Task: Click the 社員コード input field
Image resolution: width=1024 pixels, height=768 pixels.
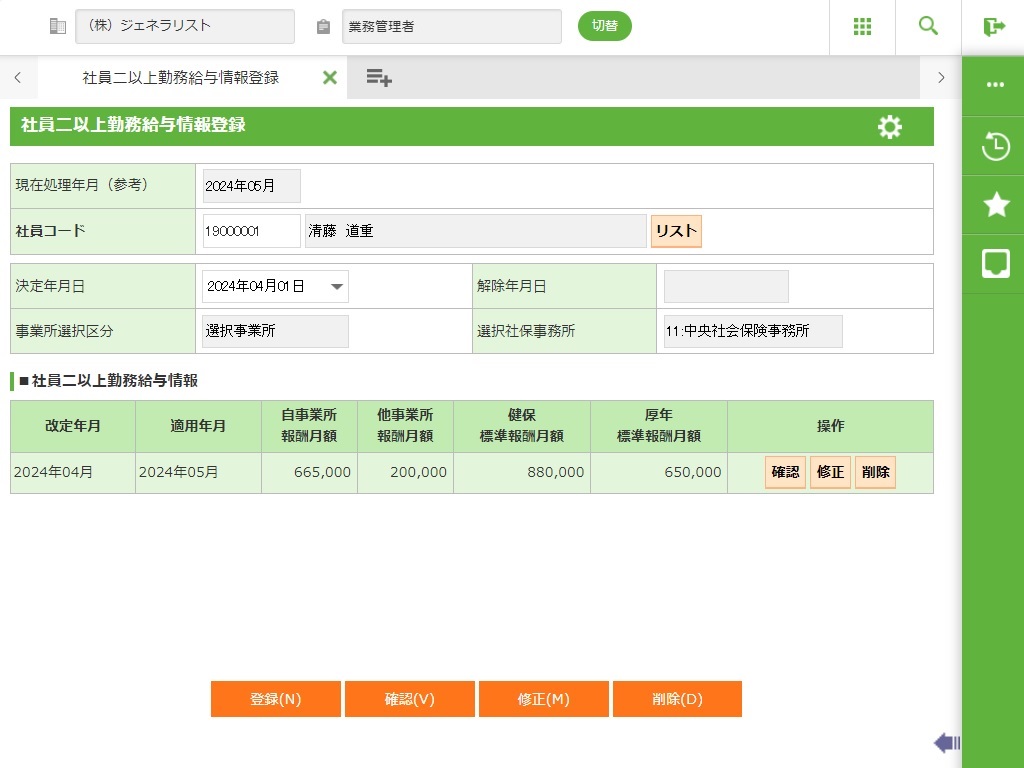Action: [251, 231]
